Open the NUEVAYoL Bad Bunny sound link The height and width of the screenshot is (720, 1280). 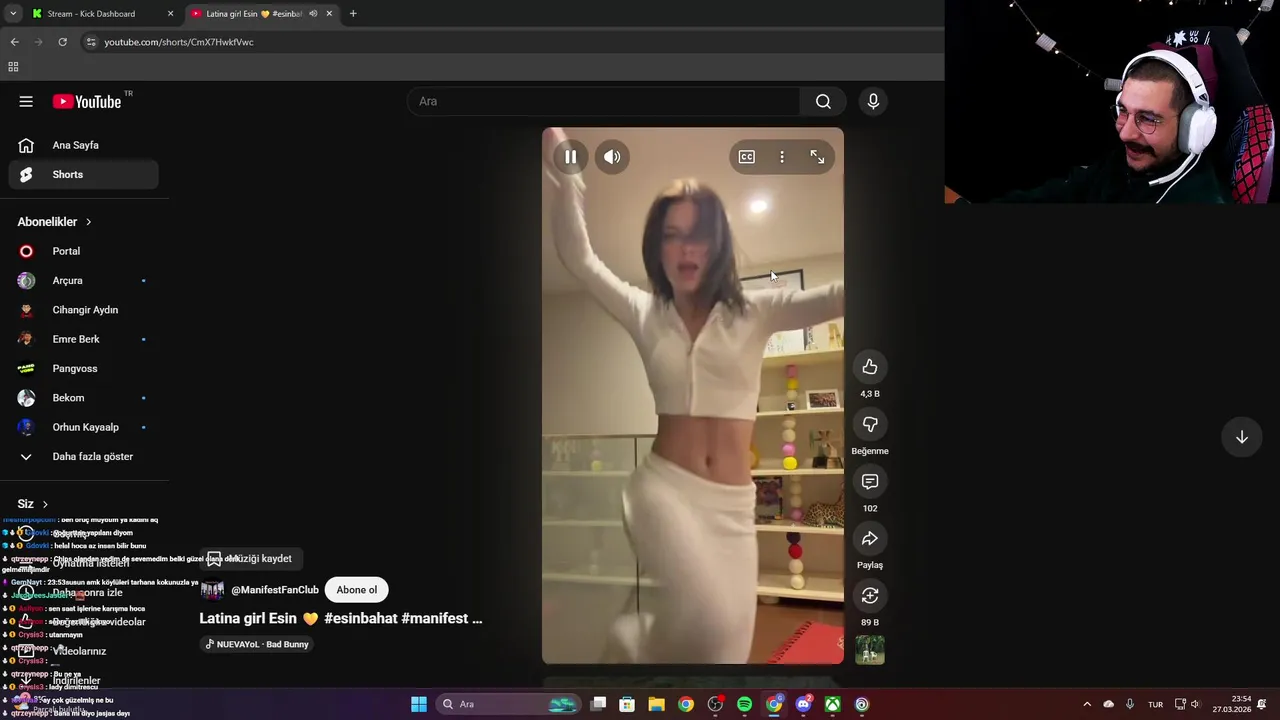tap(257, 644)
